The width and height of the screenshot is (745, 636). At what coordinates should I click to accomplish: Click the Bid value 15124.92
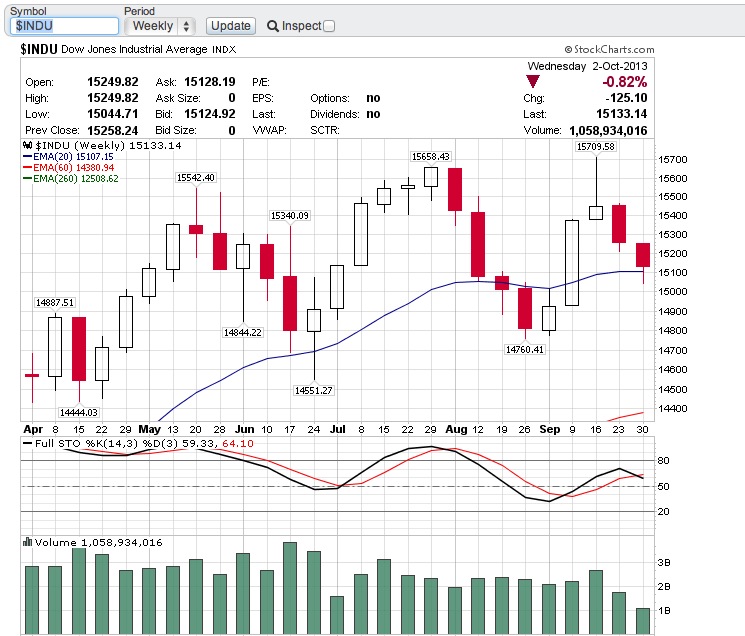click(x=210, y=114)
